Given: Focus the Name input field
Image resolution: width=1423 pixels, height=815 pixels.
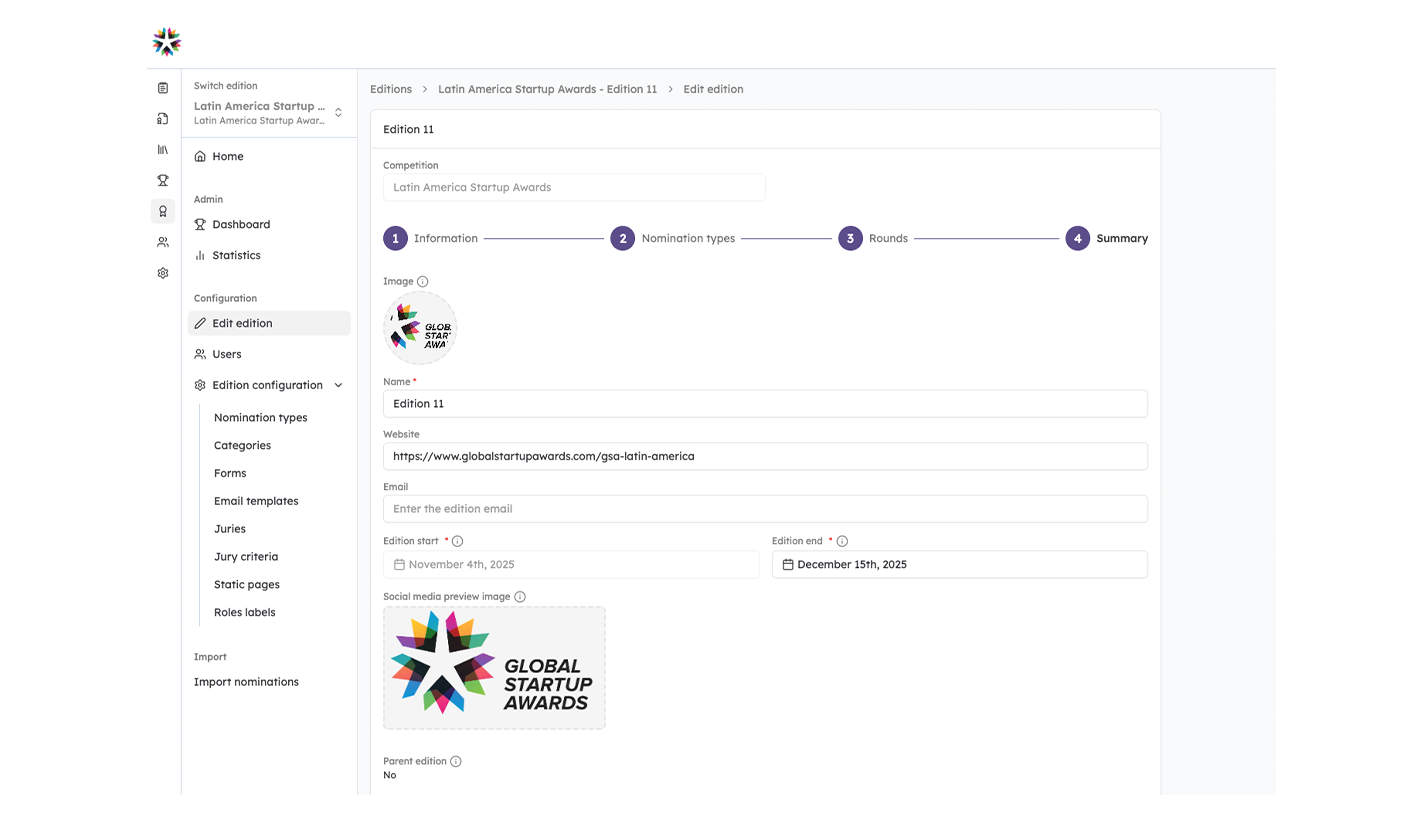Looking at the screenshot, I should click(765, 404).
